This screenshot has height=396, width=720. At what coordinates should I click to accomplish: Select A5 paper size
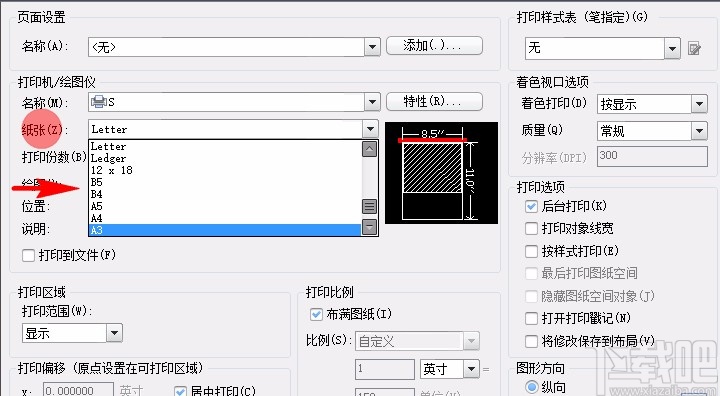[225, 206]
